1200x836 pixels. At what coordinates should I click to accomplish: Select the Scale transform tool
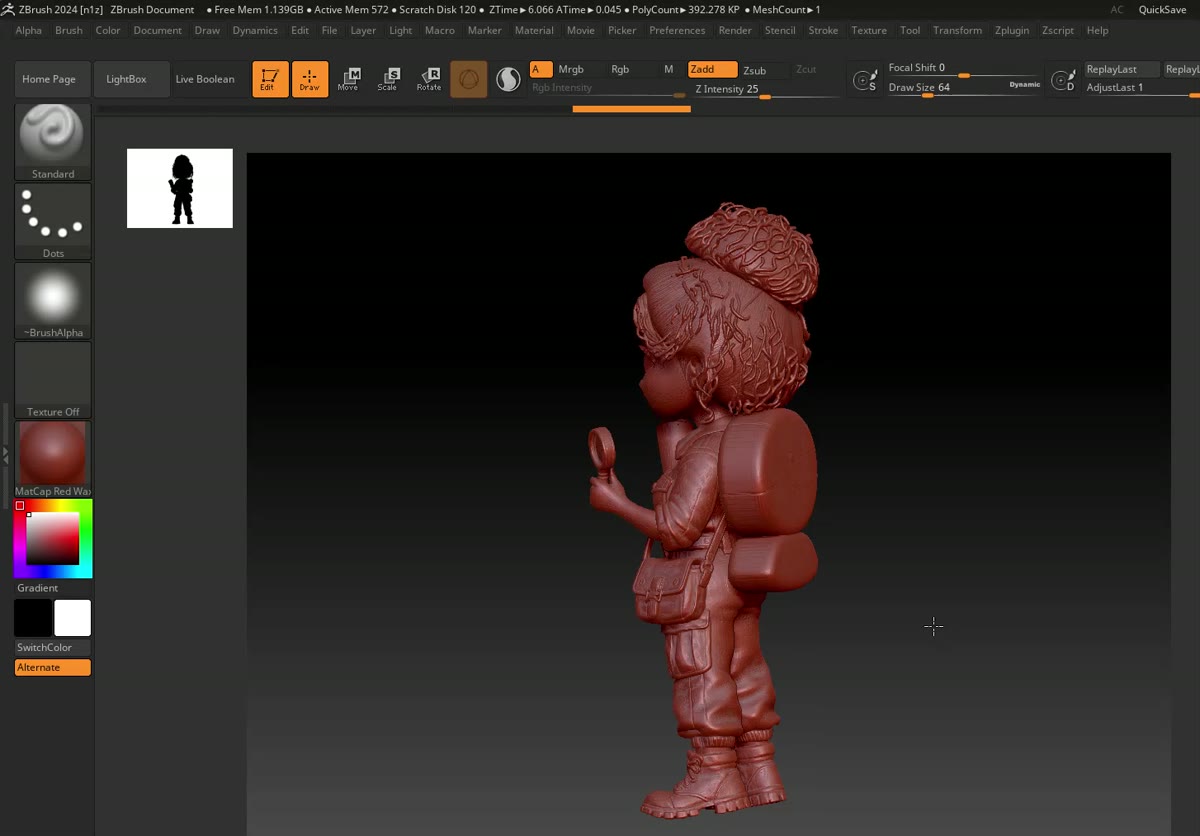coord(388,79)
